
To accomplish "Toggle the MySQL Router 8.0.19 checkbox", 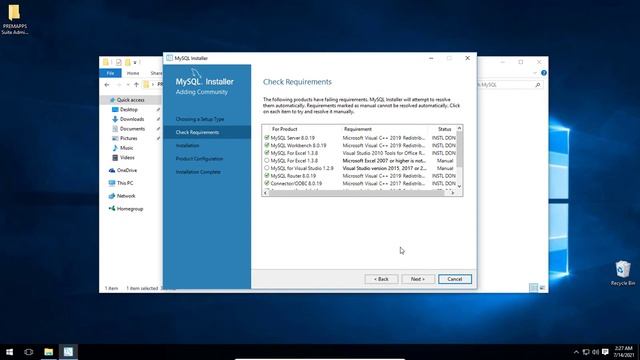I will (x=267, y=176).
